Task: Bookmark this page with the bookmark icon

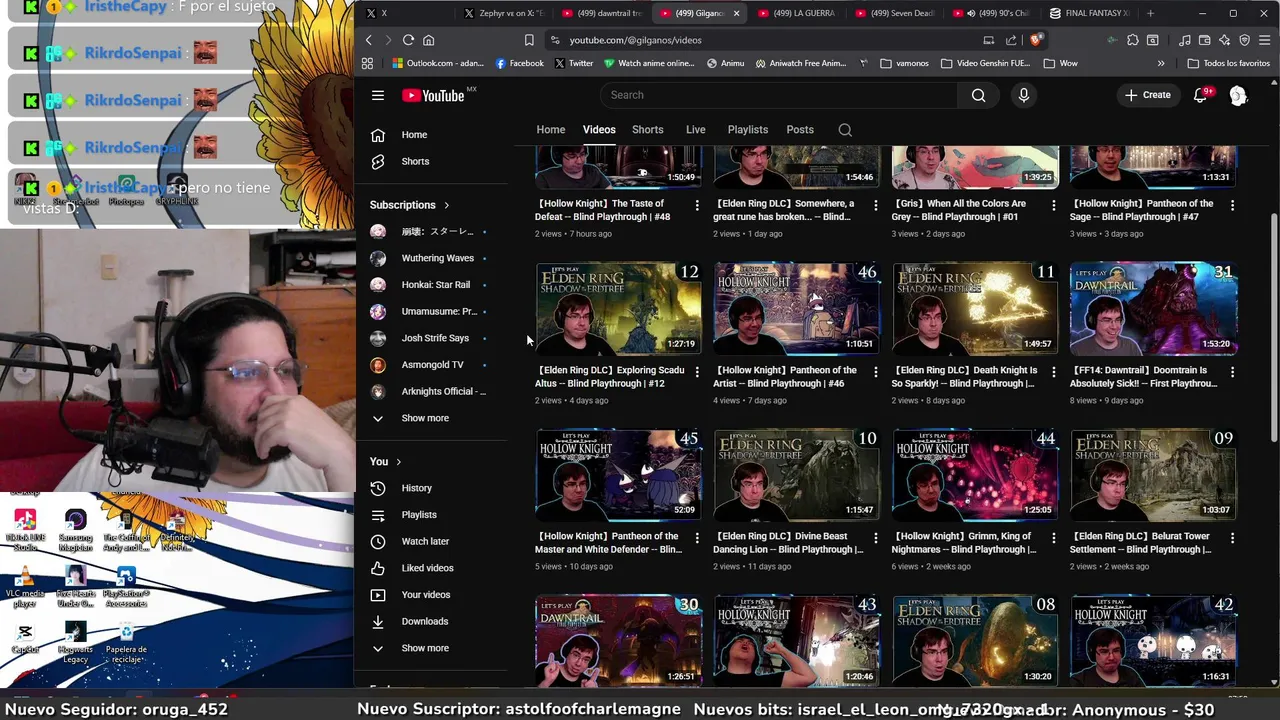Action: [x=529, y=40]
